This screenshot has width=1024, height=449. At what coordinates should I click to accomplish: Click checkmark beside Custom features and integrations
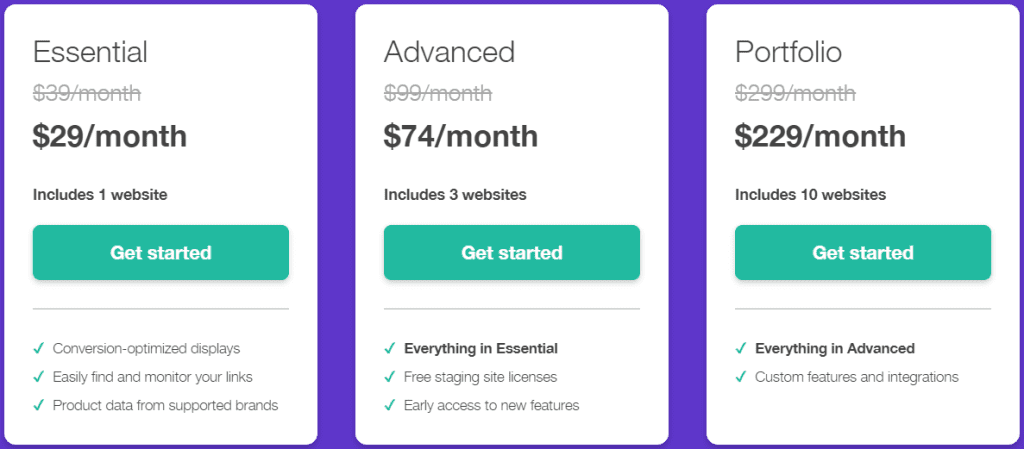tap(741, 377)
